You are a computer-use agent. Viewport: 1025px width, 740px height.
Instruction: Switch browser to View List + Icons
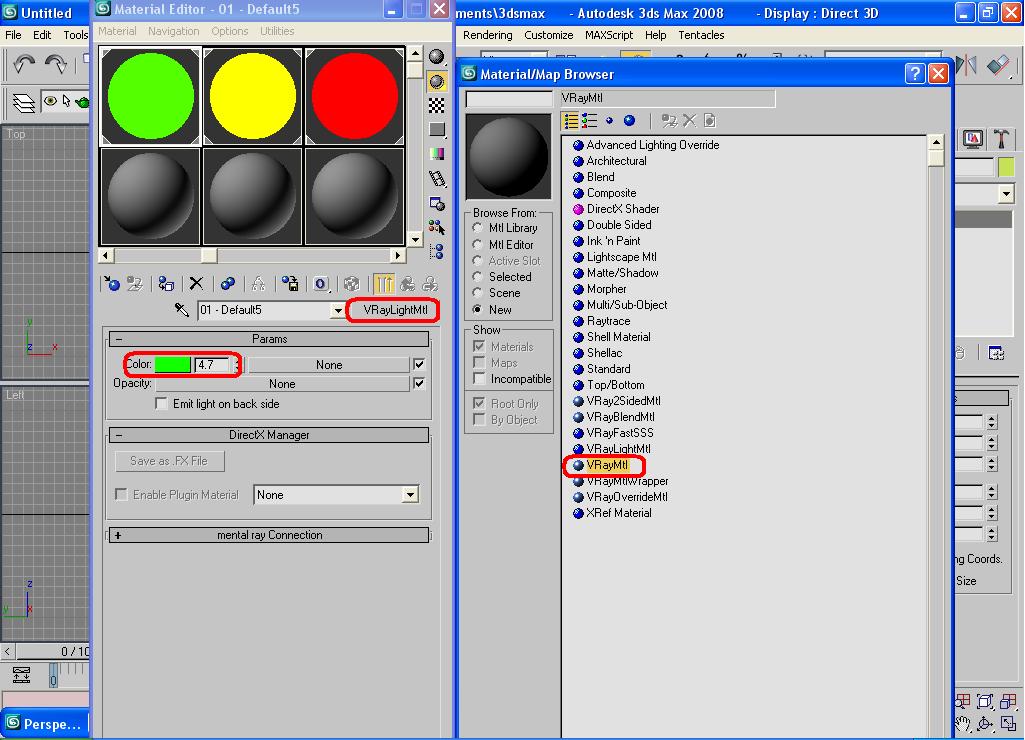590,121
